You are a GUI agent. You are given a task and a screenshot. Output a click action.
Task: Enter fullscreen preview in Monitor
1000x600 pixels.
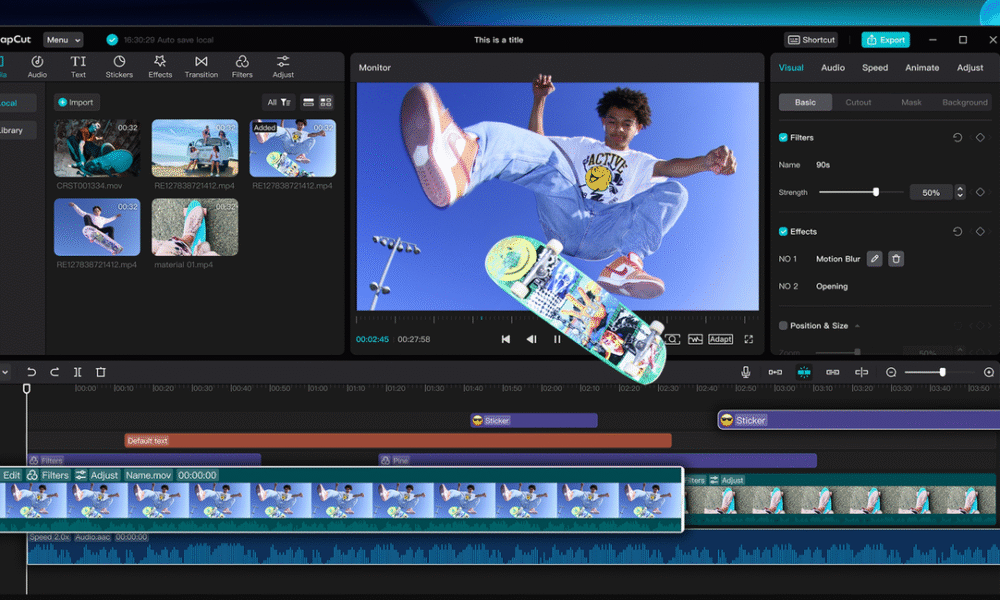[748, 339]
